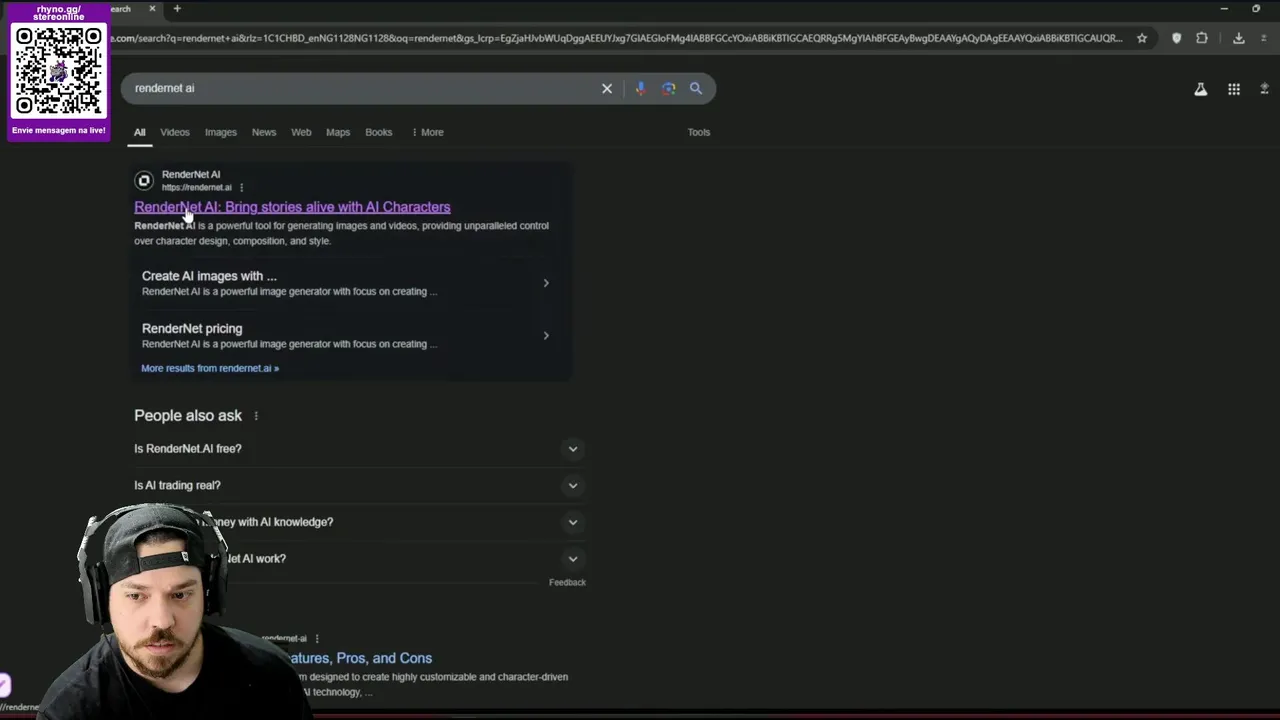Click the magnifier search button
This screenshot has width=1280, height=720.
click(696, 88)
